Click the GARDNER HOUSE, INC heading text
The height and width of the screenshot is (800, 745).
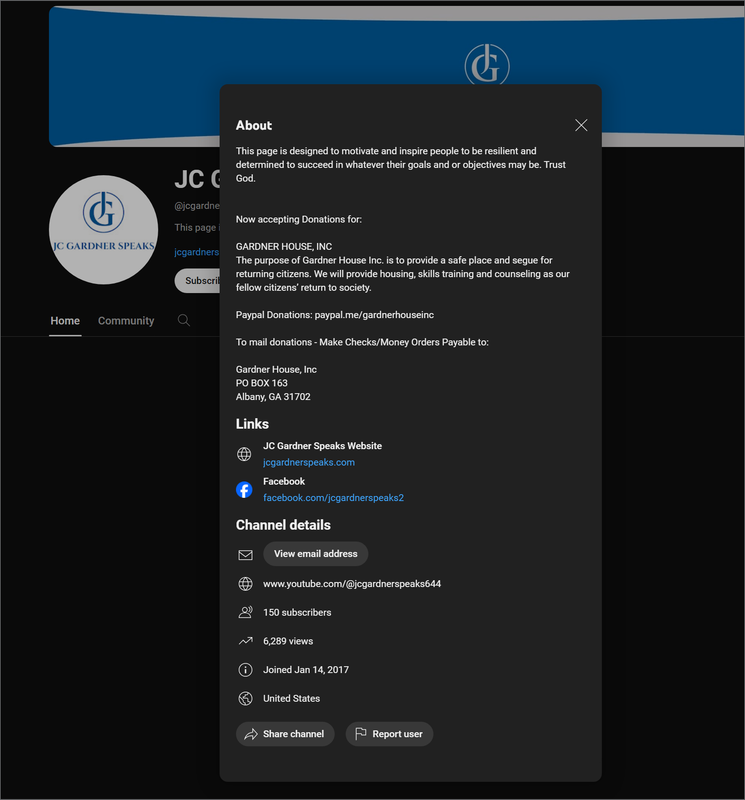[x=284, y=246]
